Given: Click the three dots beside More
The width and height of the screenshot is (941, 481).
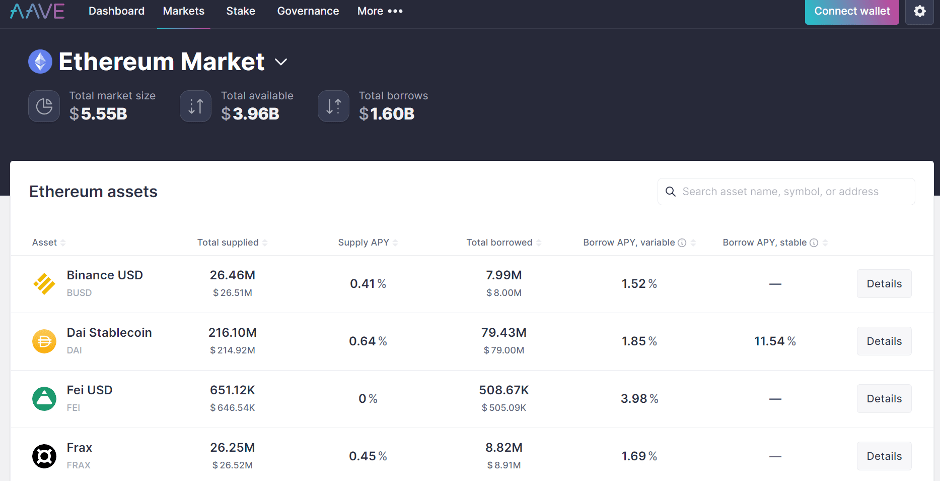Looking at the screenshot, I should (x=395, y=11).
